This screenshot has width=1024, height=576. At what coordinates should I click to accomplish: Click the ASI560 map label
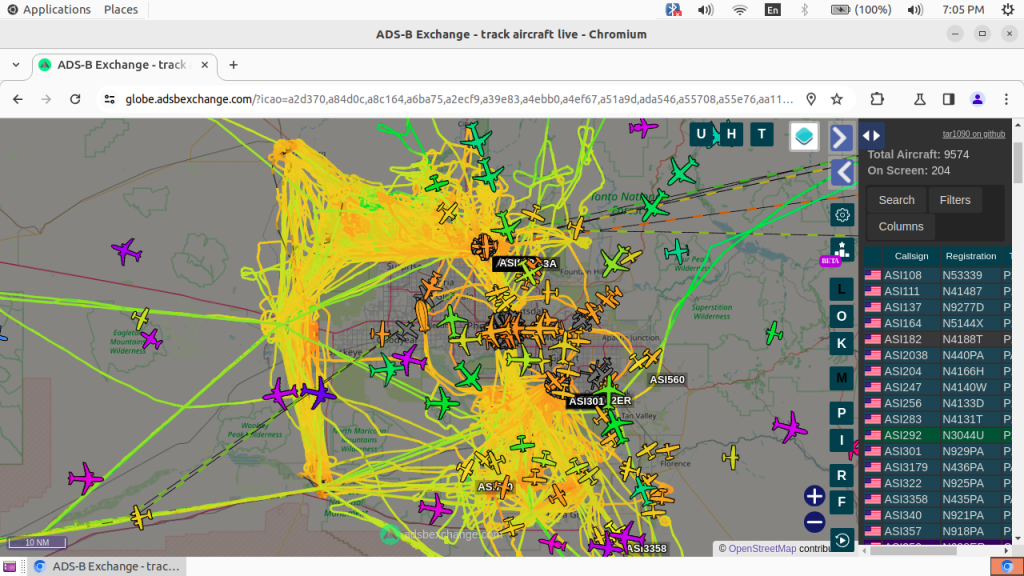pos(667,379)
